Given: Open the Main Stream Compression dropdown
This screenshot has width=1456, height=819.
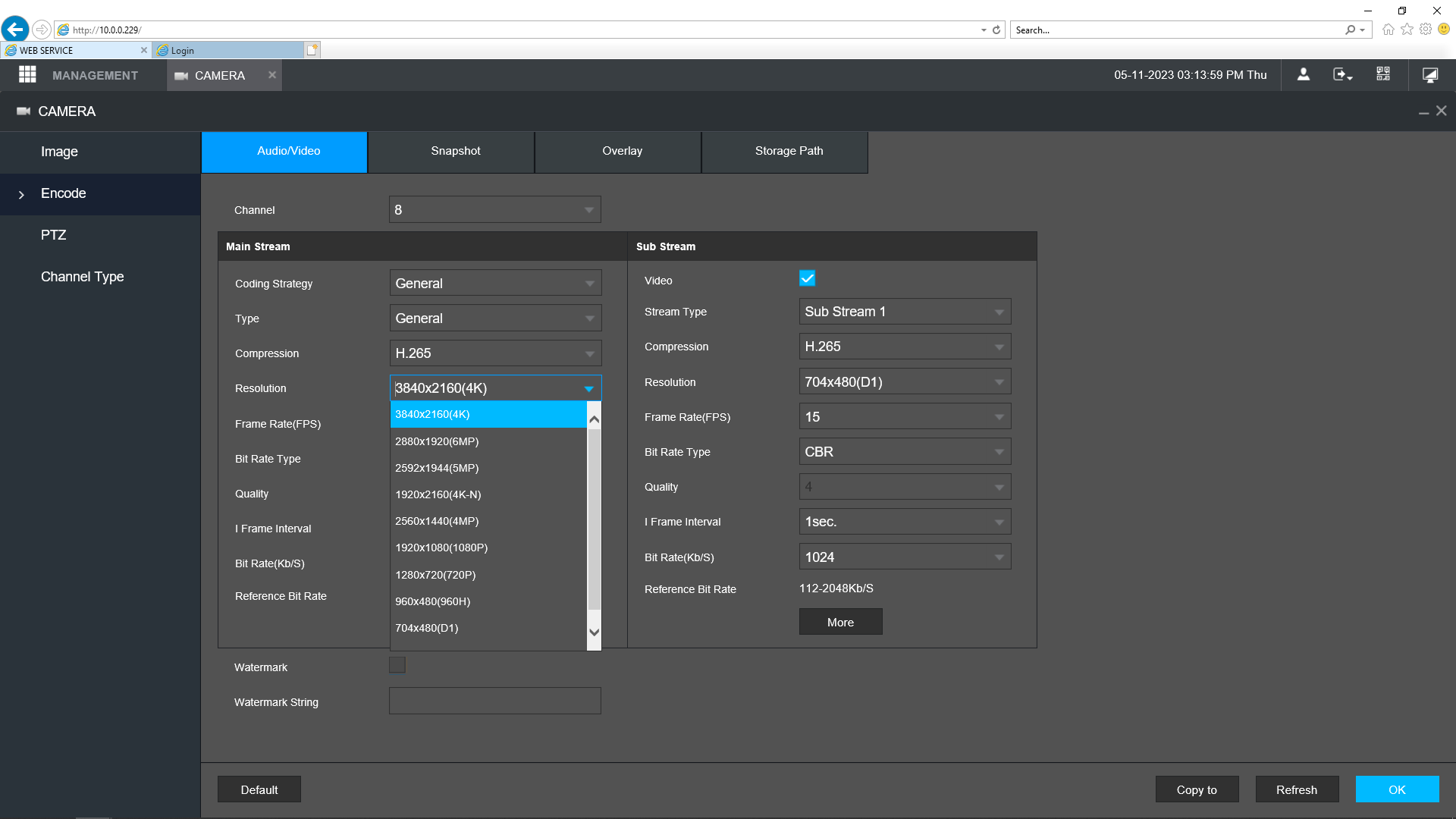Looking at the screenshot, I should [496, 353].
